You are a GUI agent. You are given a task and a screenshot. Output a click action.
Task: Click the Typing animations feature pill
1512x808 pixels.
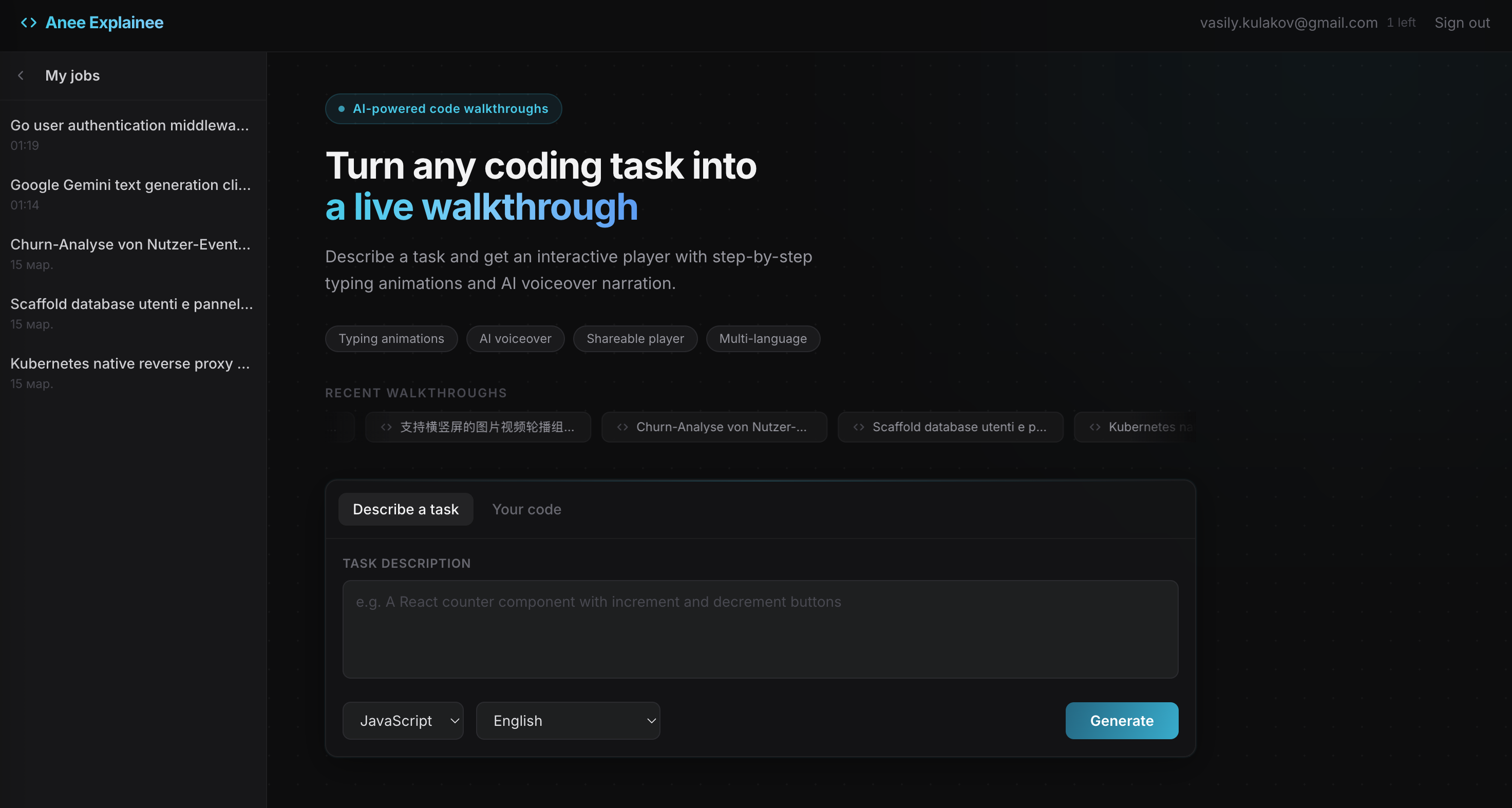[x=391, y=339]
